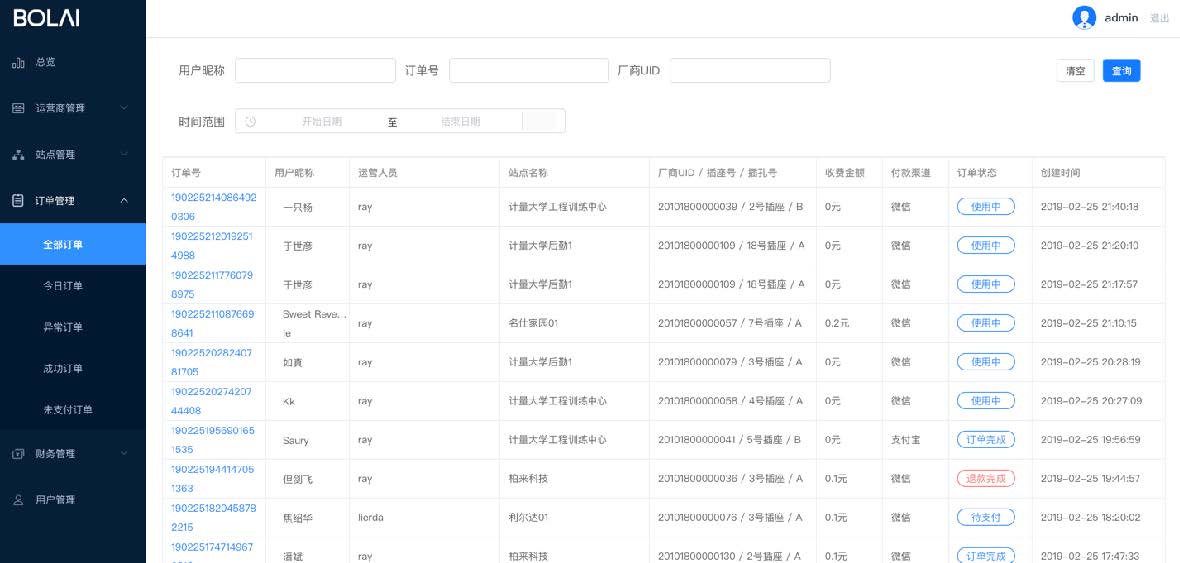
Task: Click the 查询 search button
Action: [x=1121, y=71]
